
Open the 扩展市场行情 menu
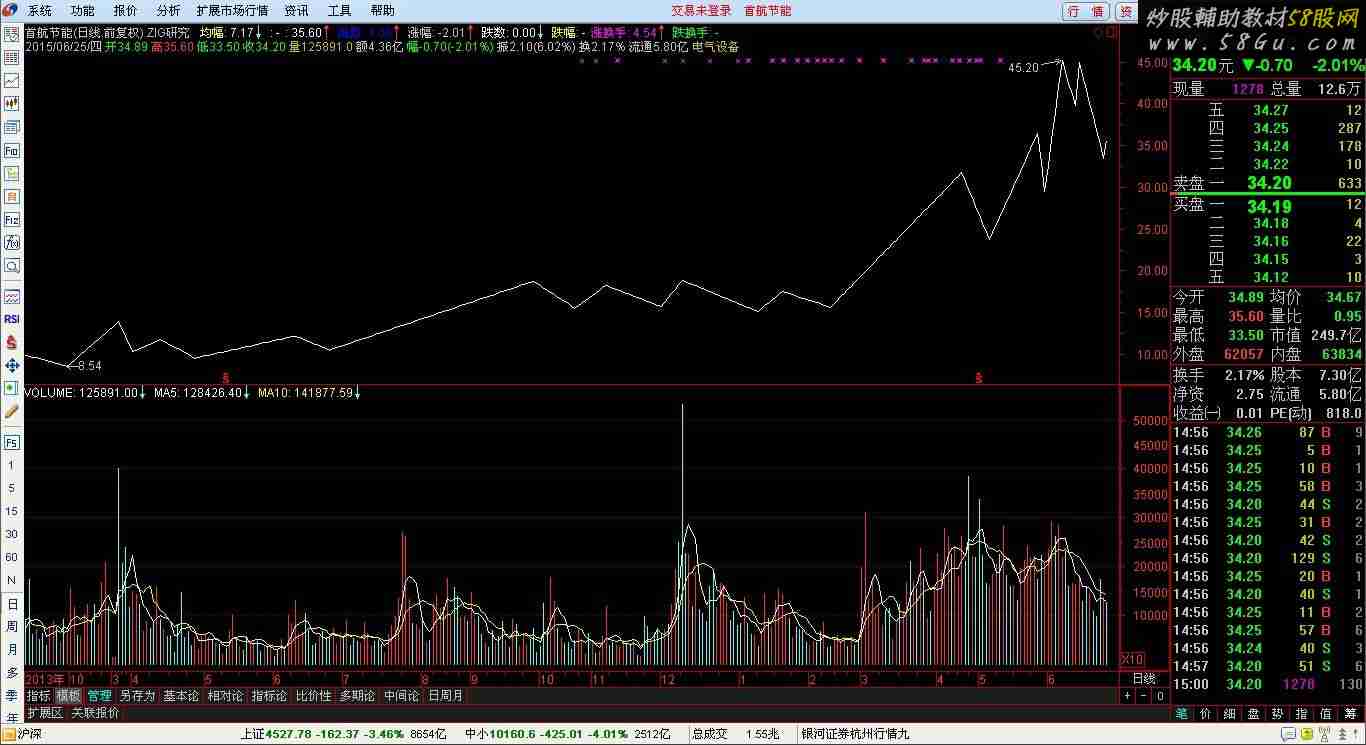pos(233,11)
